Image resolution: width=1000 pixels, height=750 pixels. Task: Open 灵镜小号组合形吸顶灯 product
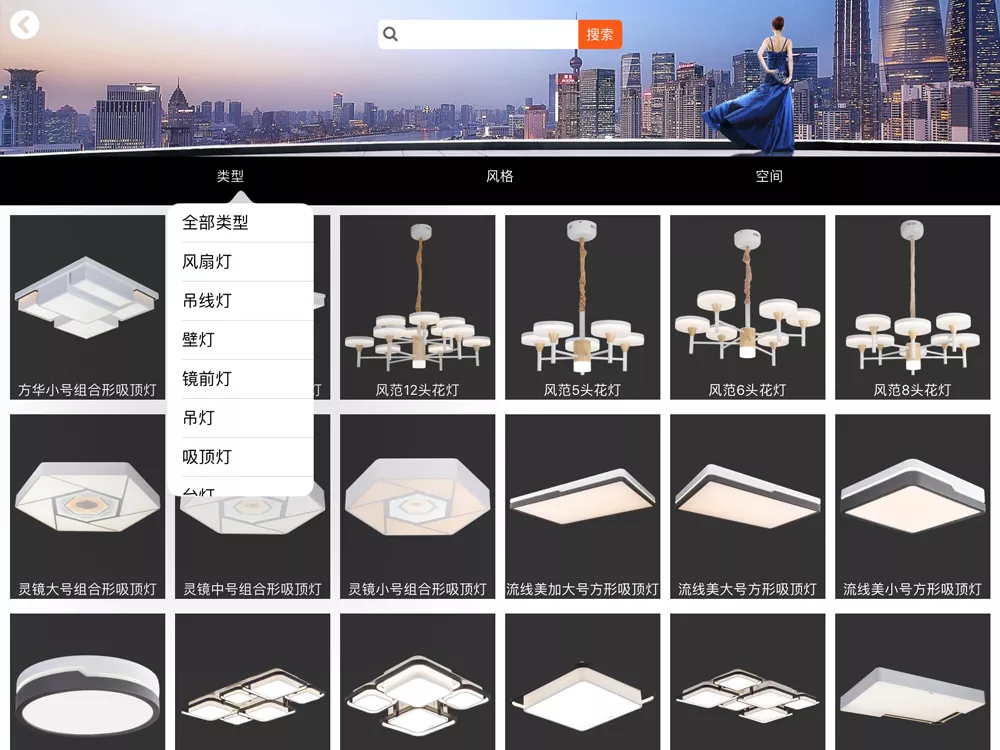pyautogui.click(x=417, y=506)
